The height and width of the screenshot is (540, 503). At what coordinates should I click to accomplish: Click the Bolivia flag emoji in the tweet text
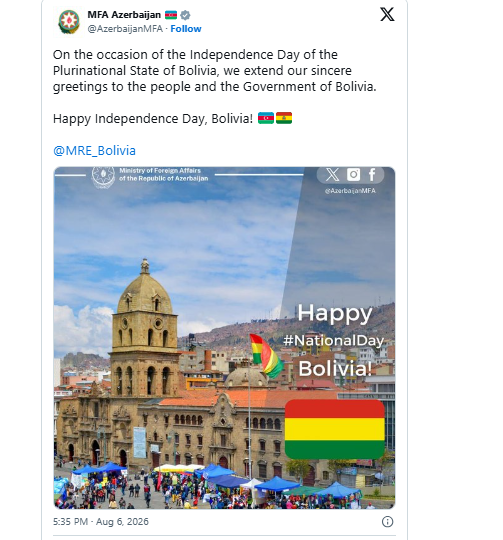tap(284, 118)
